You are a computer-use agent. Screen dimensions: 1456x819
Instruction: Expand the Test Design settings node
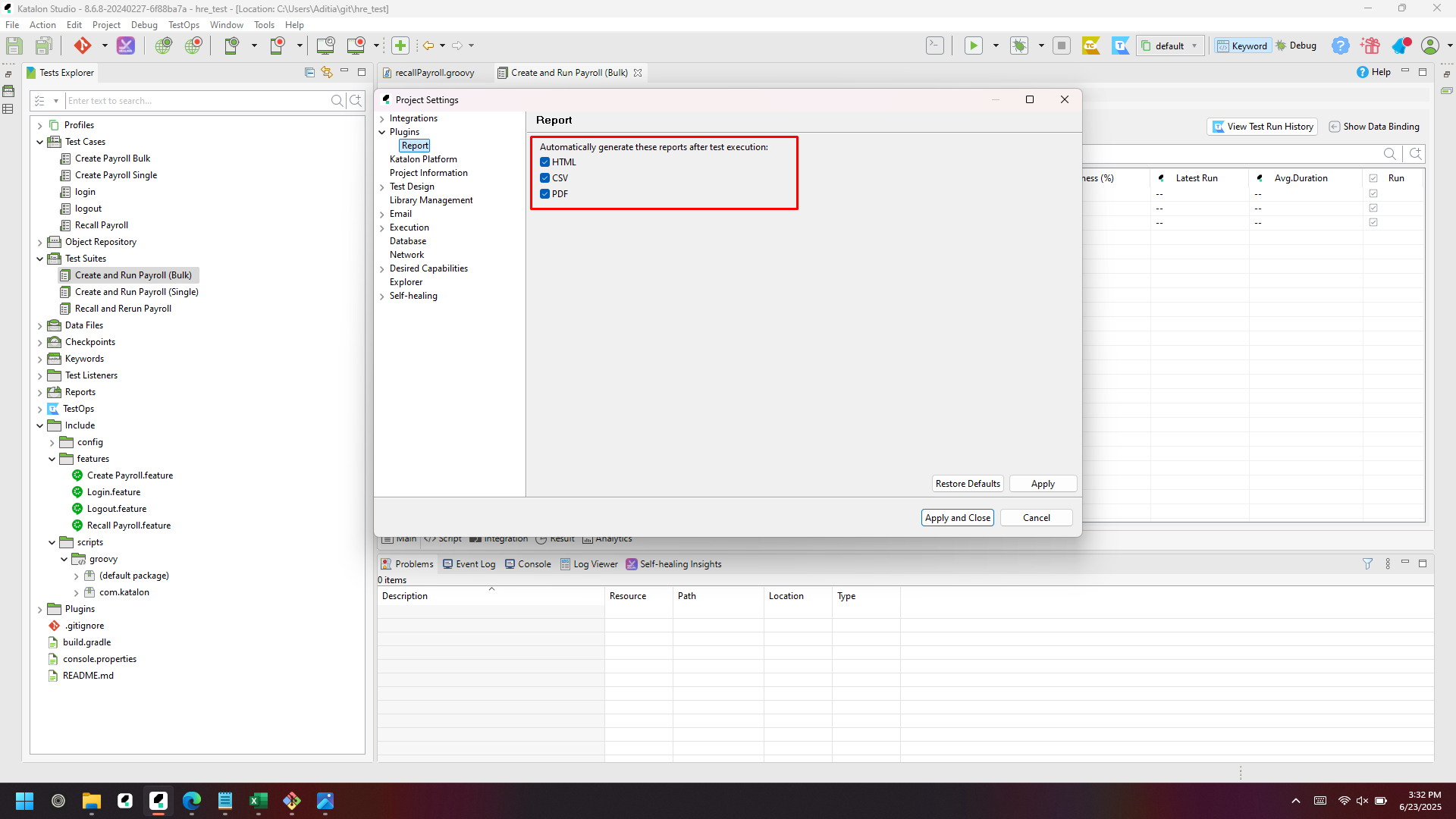[382, 187]
